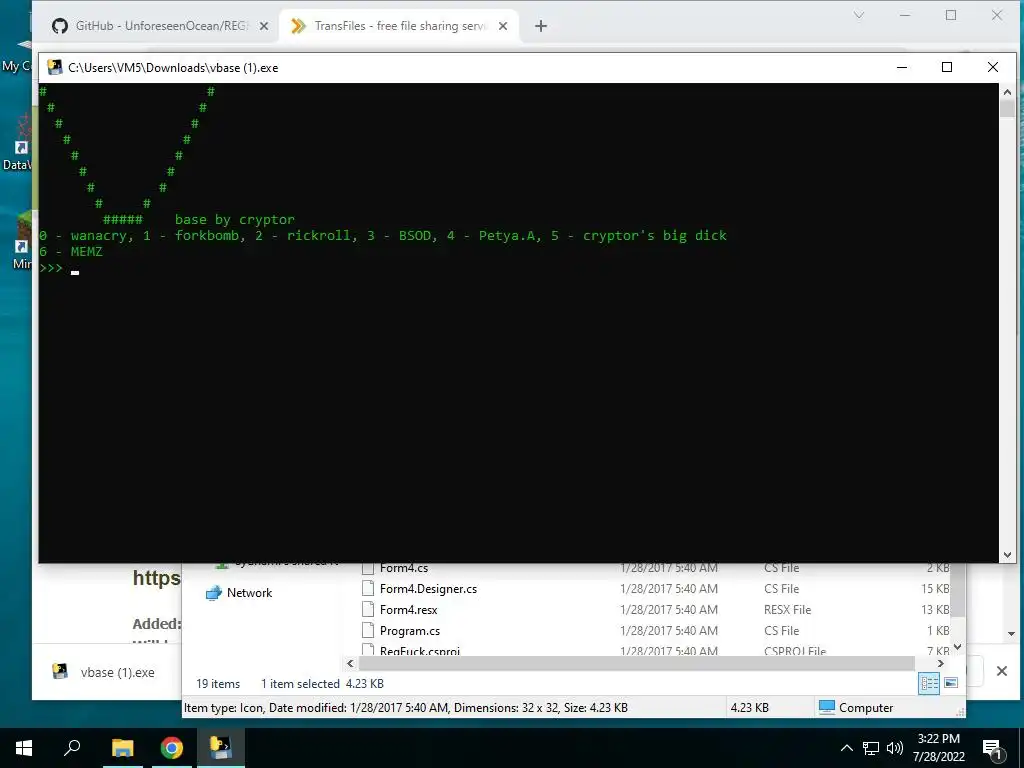
Task: Switch Explorer to large icons view
Action: (952, 683)
